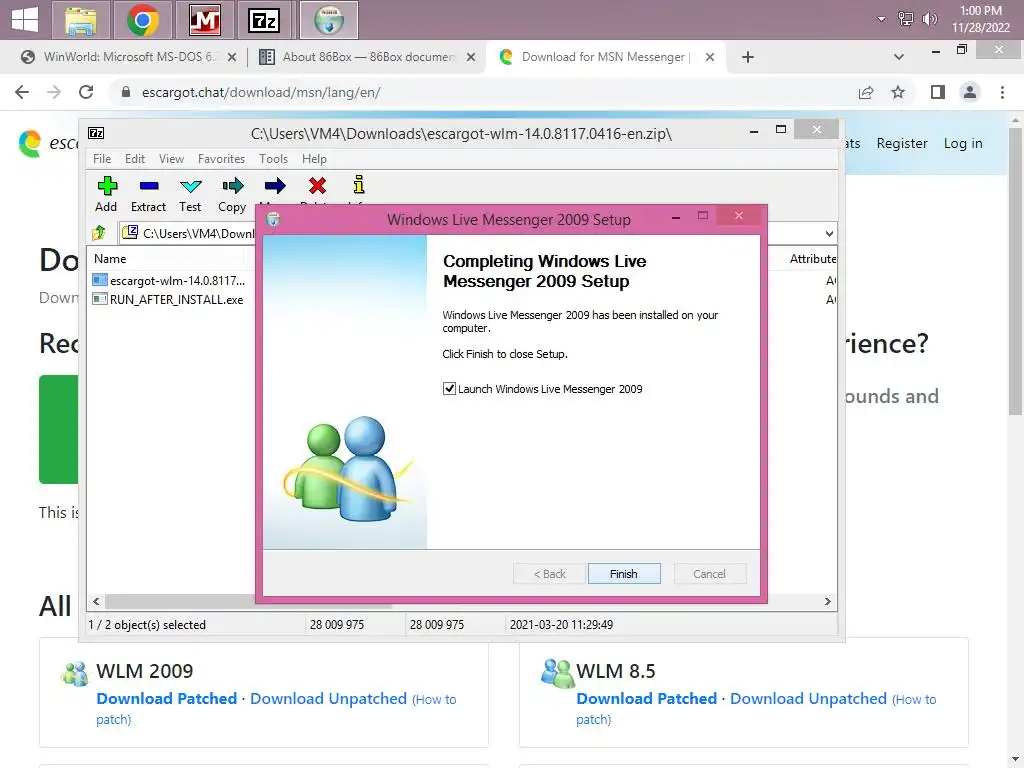
Task: Click the yellow Info icon in 7-Zip
Action: pyautogui.click(x=359, y=185)
